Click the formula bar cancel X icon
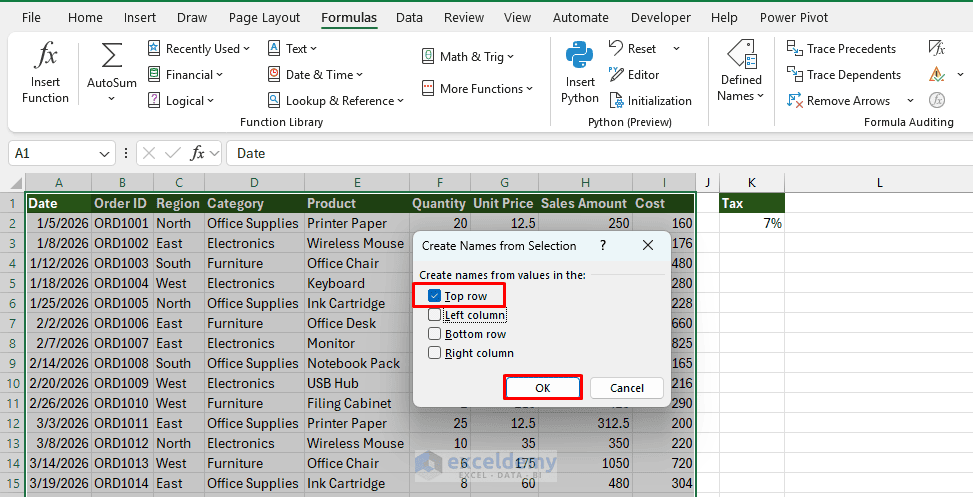 [x=149, y=153]
